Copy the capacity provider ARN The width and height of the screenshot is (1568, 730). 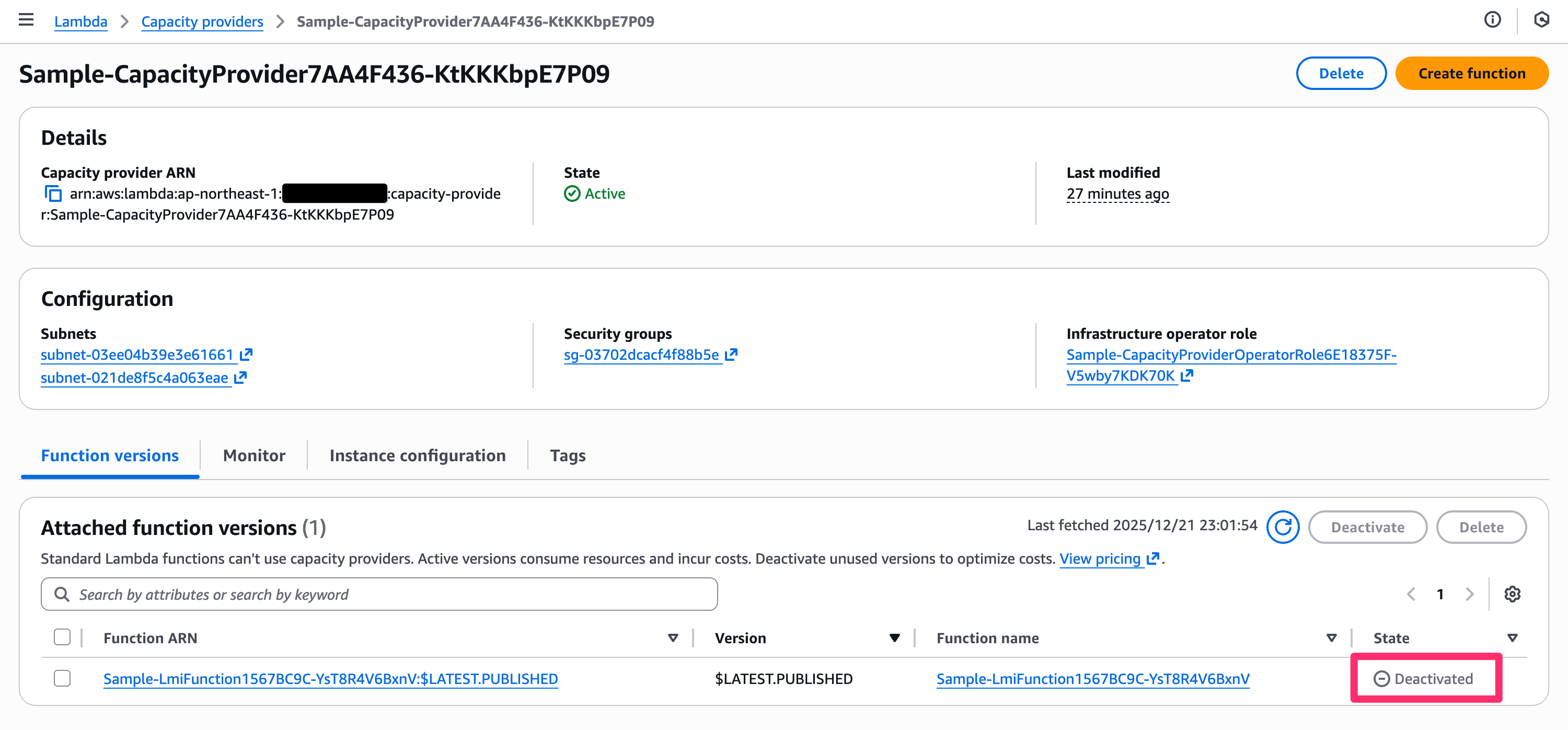pos(53,193)
